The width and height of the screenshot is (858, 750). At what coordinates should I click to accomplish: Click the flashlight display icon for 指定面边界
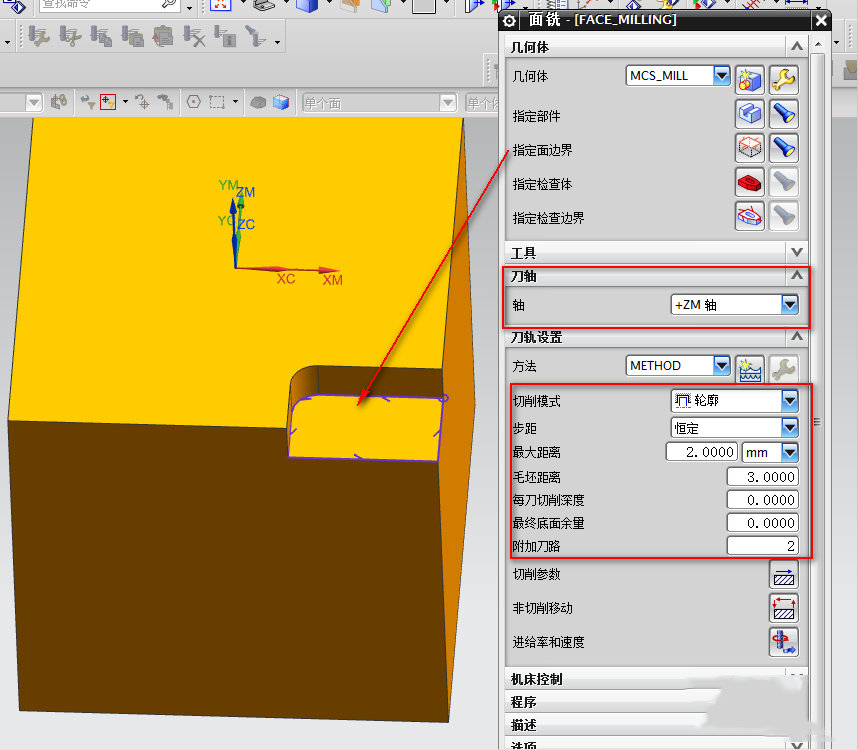tap(783, 148)
